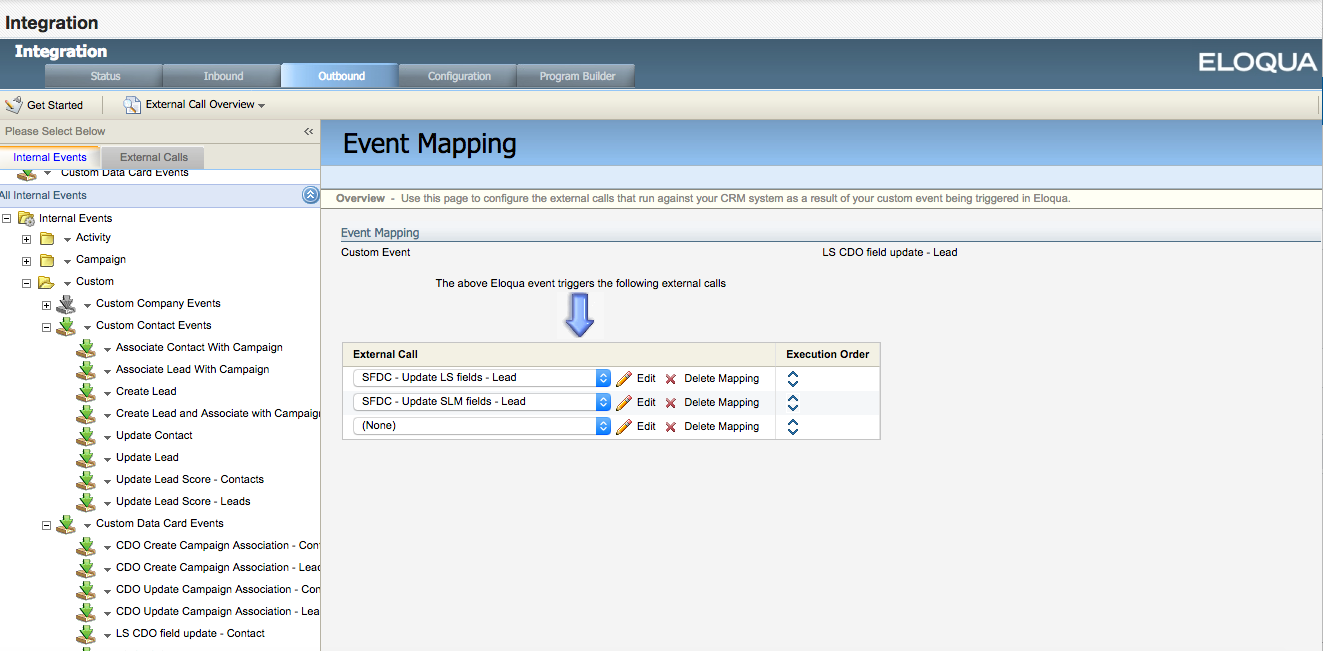Open the SFDC - Update LS fields - Lead dropdown
The width and height of the screenshot is (1323, 651).
(x=481, y=378)
